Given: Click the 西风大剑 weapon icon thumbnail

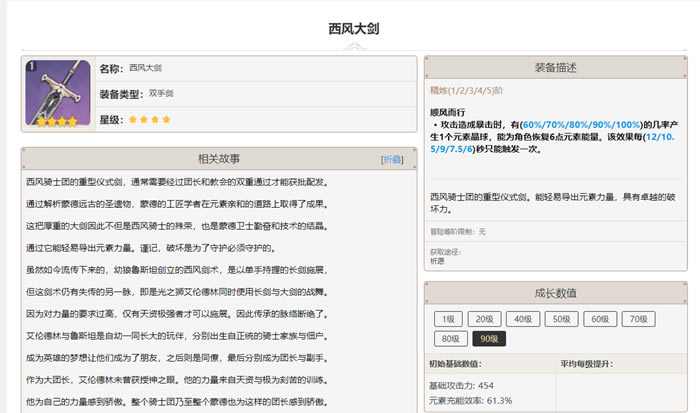Looking at the screenshot, I should 58,92.
